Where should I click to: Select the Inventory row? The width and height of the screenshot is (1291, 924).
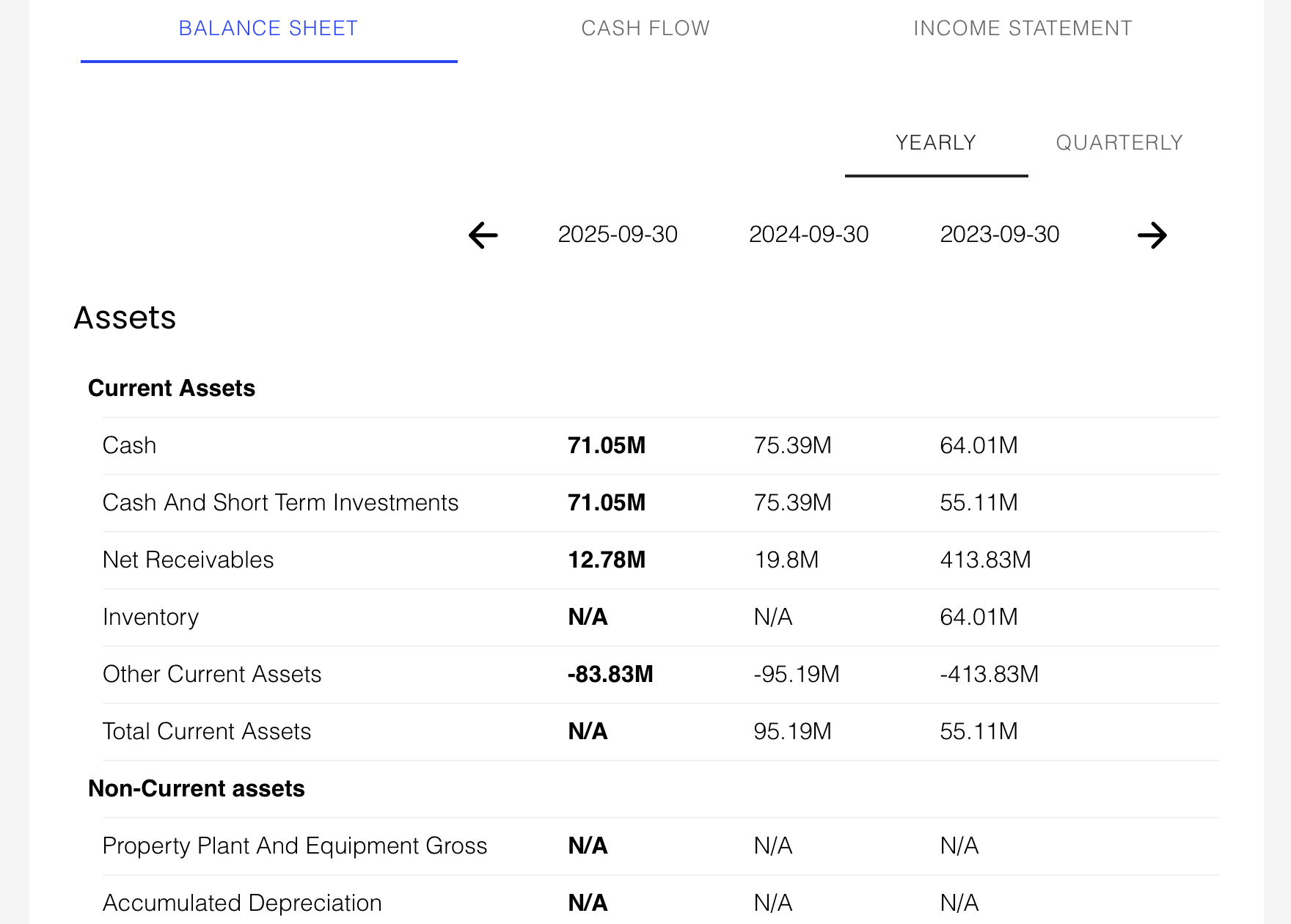pos(151,617)
